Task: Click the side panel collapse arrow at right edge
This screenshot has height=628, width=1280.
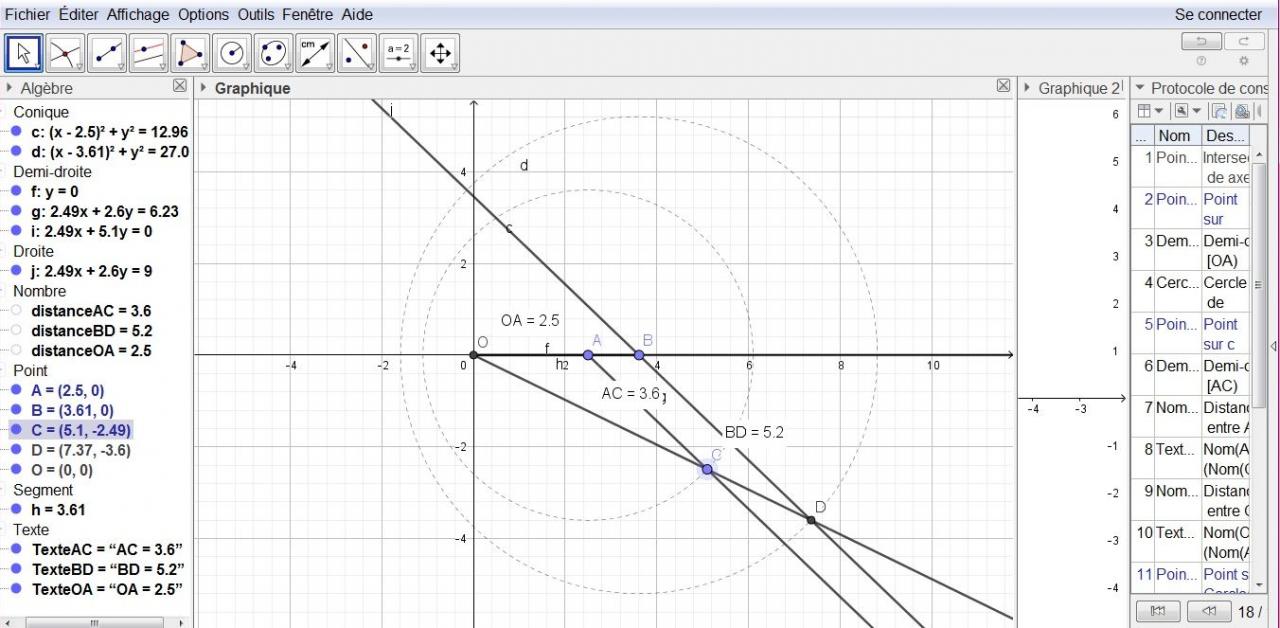Action: tap(1274, 346)
